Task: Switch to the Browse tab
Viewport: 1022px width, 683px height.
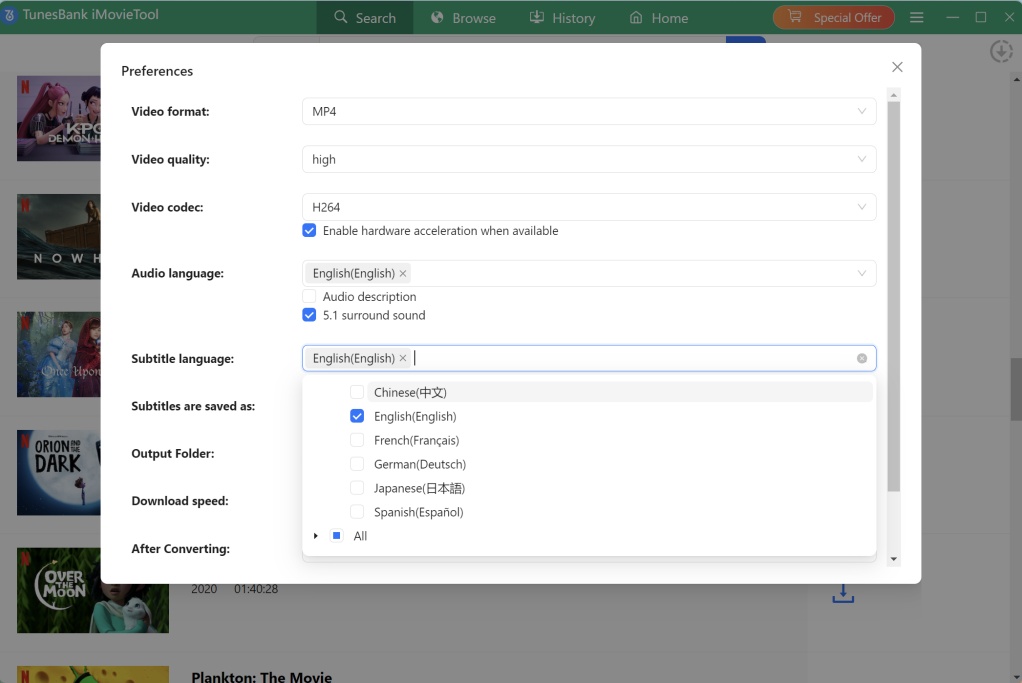Action: tap(462, 18)
